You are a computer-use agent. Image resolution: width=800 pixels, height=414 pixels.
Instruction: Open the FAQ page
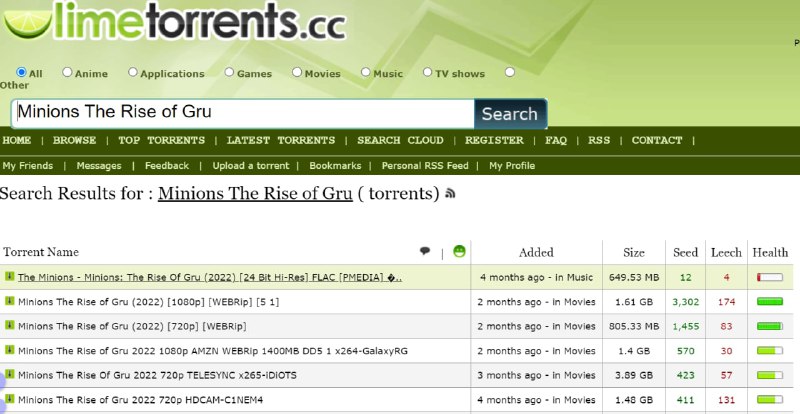[x=556, y=140]
